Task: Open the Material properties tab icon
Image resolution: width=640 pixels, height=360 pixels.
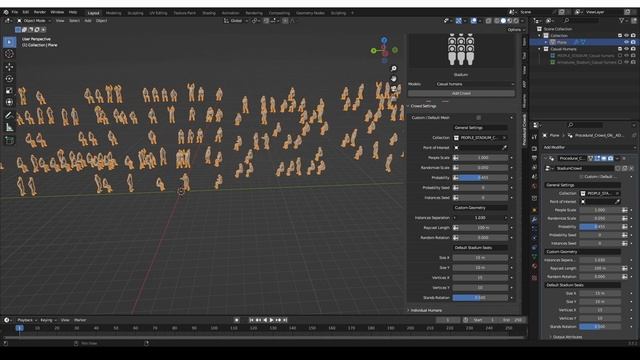Action: [x=534, y=267]
